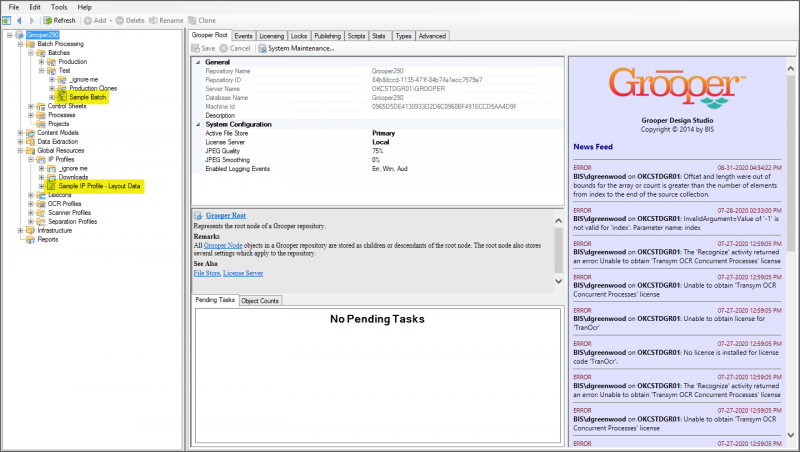Click the Test folder icon
The image size is (800, 452).
click(x=52, y=70)
